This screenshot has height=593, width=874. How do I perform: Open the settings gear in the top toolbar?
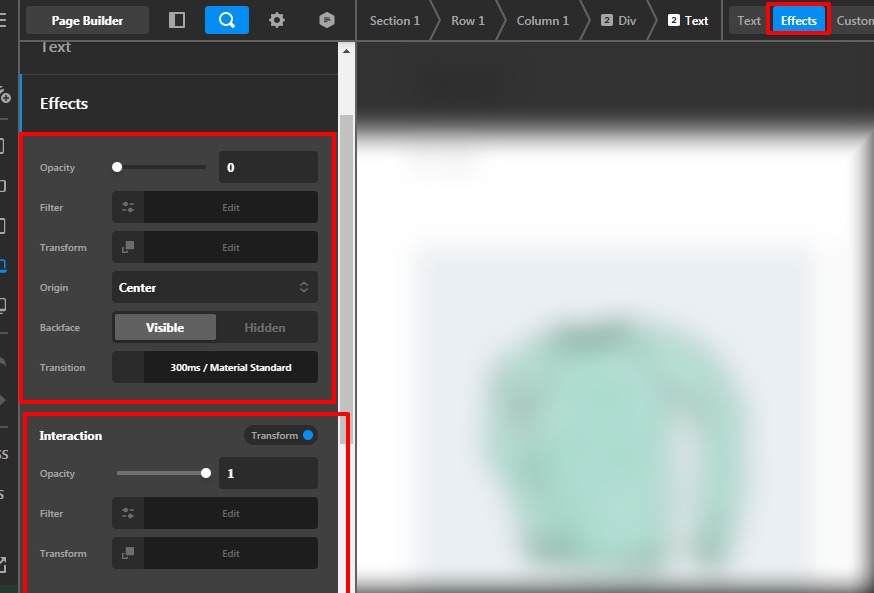pos(277,20)
